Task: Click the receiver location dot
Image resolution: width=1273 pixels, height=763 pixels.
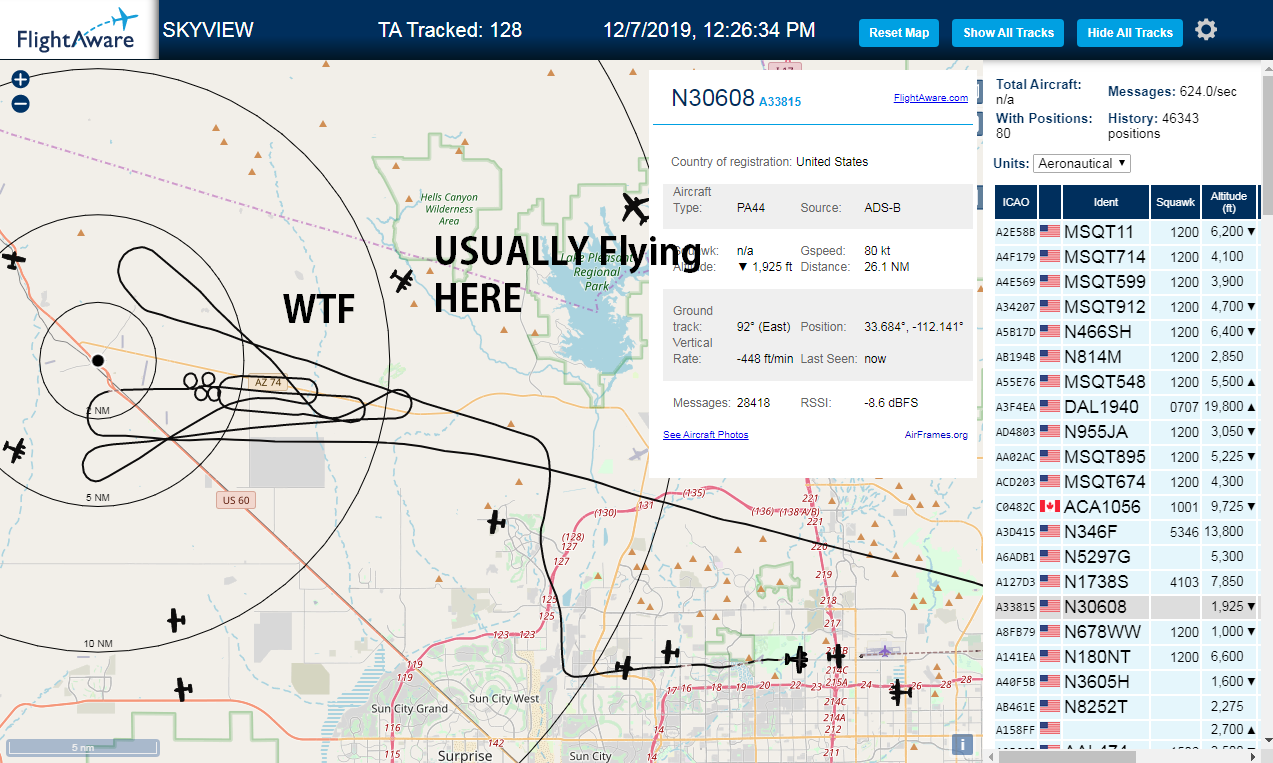Action: [x=97, y=359]
